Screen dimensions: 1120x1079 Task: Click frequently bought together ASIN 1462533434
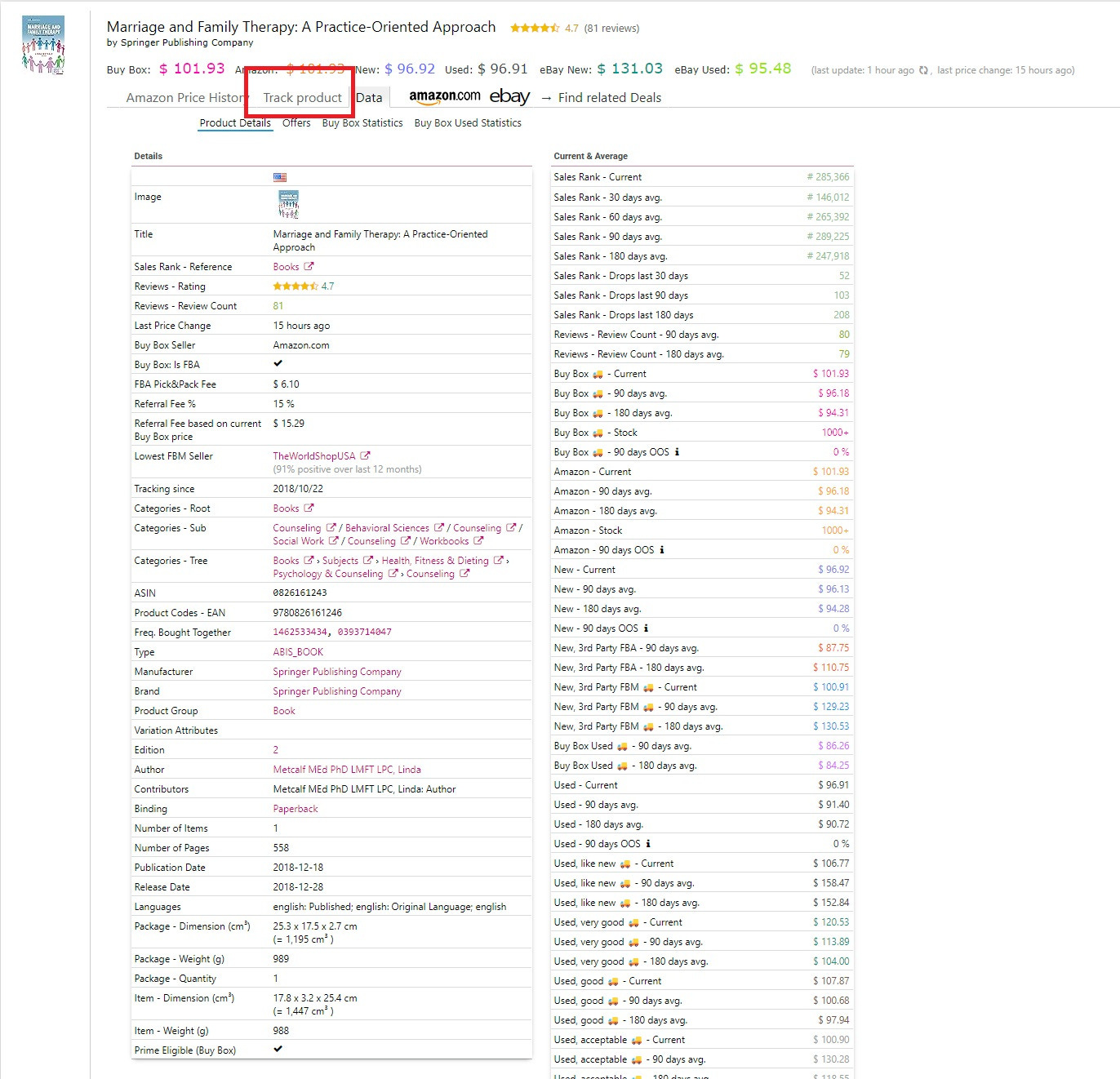click(300, 632)
